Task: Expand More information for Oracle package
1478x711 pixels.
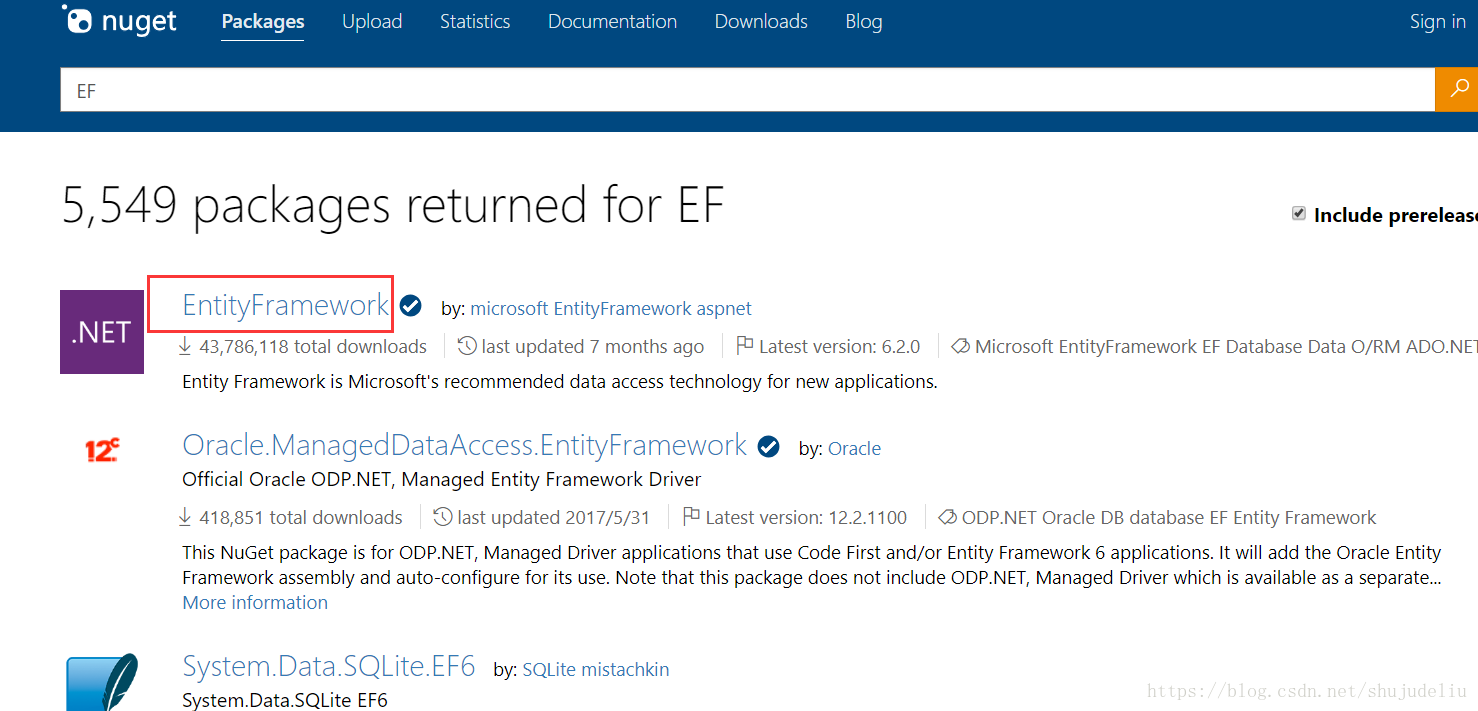Action: click(255, 602)
